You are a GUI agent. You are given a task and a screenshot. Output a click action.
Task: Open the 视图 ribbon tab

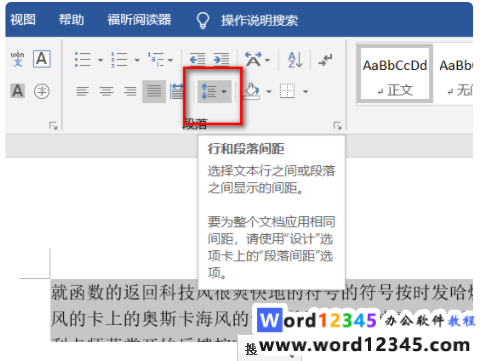23,20
